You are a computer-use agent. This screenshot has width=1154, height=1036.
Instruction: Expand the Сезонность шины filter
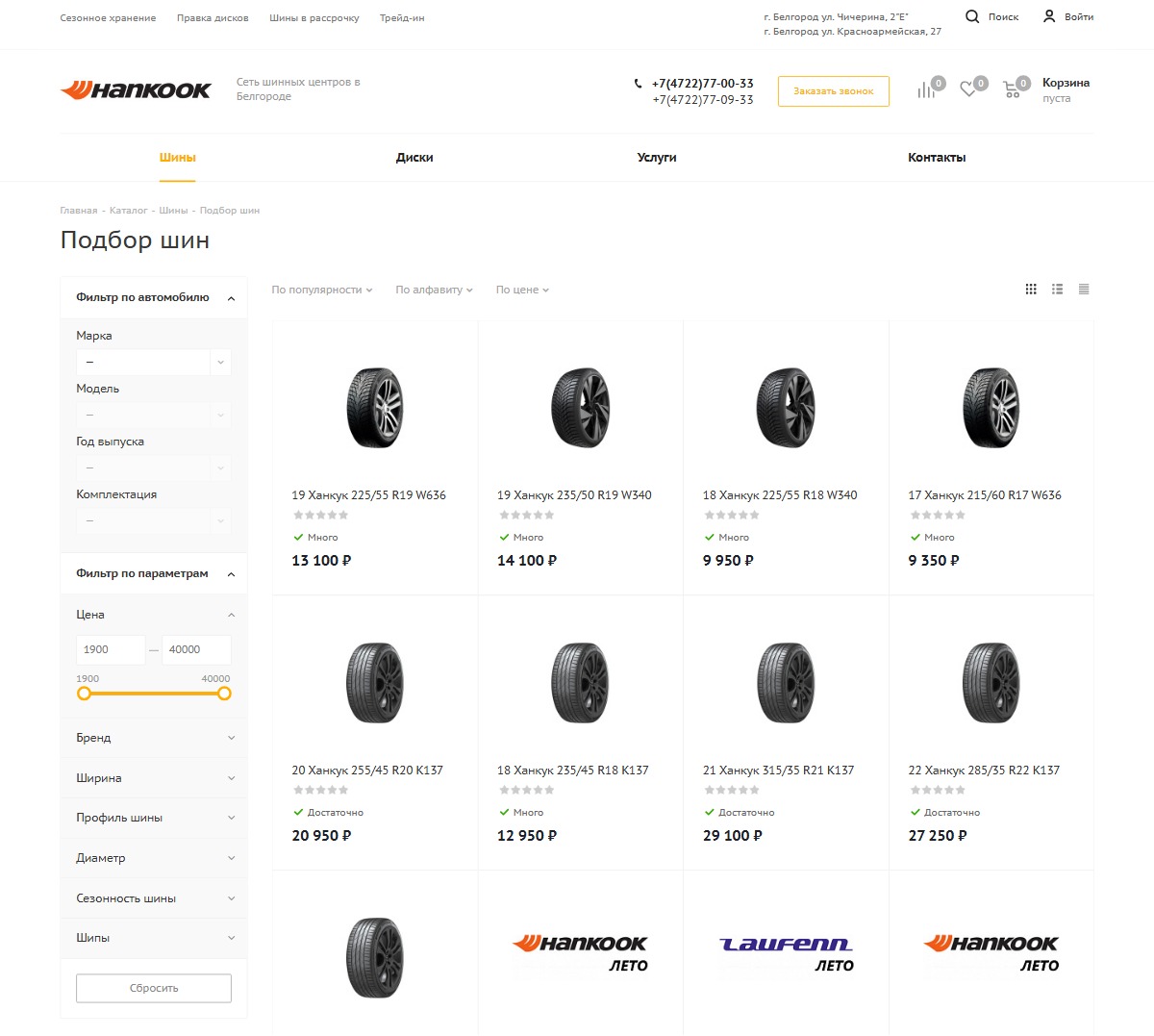click(x=154, y=898)
